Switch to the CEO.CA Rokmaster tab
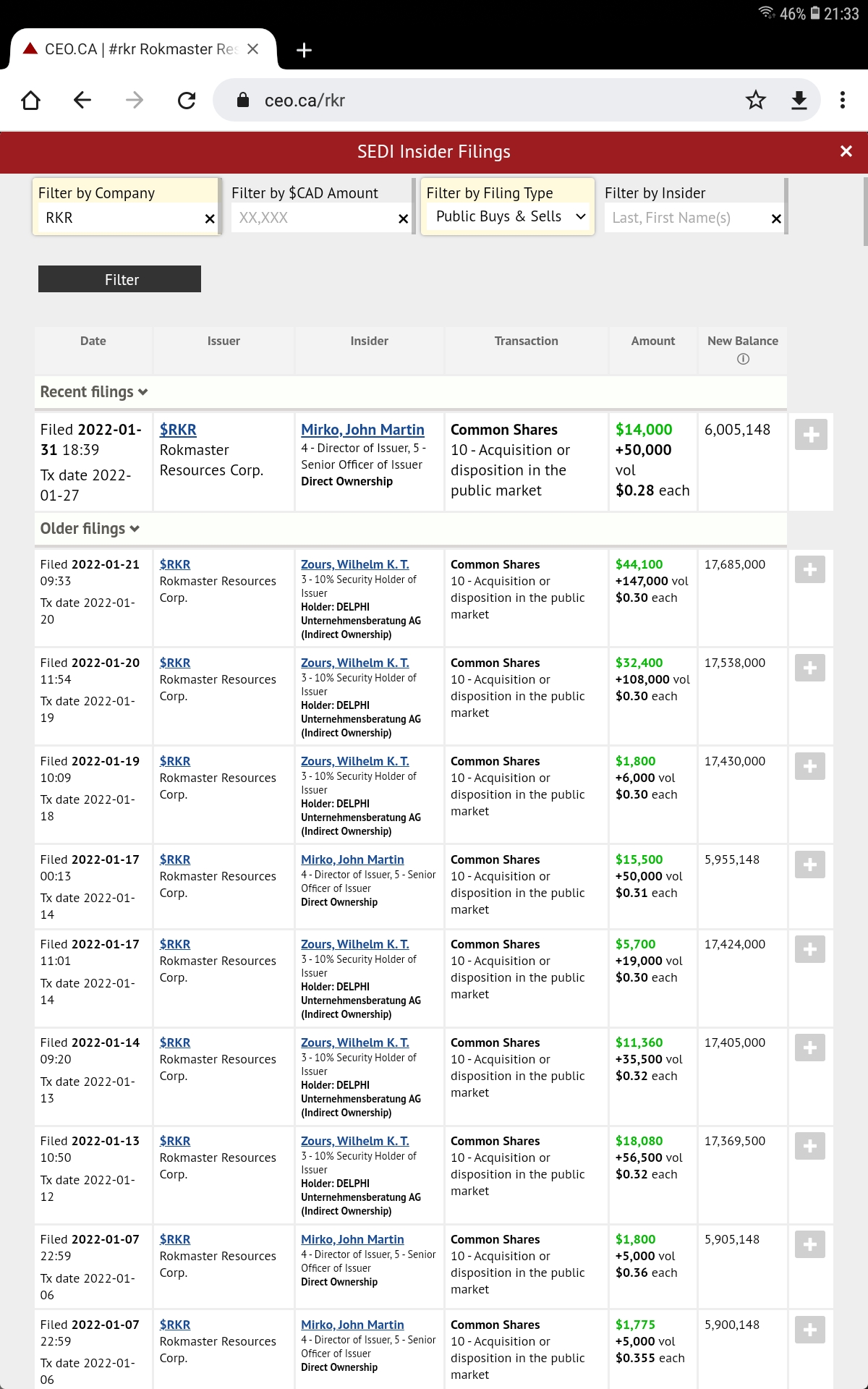This screenshot has height=1389, width=868. click(142, 49)
